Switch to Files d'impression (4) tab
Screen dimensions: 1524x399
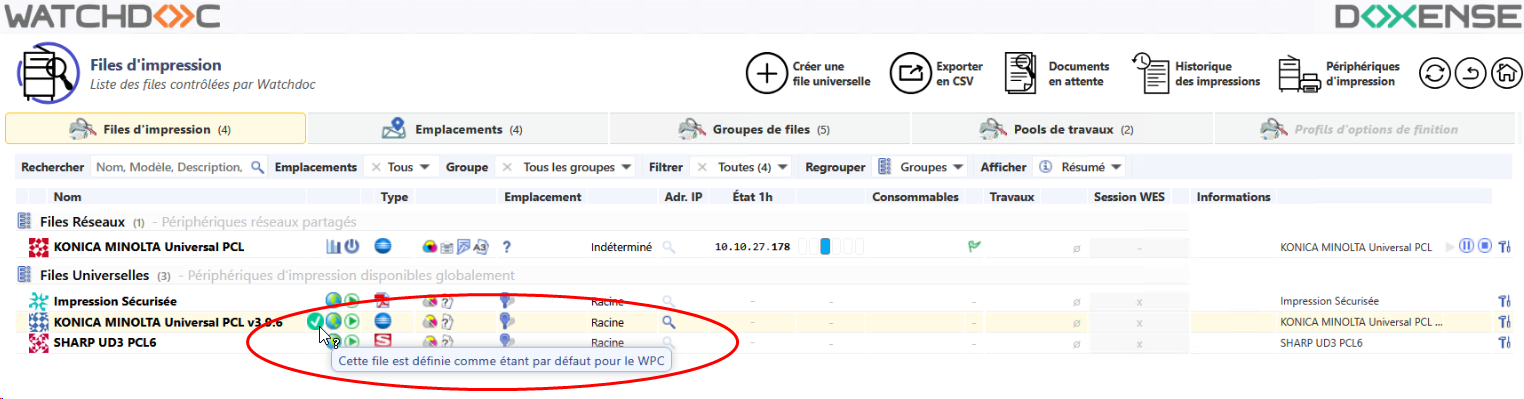pos(155,129)
